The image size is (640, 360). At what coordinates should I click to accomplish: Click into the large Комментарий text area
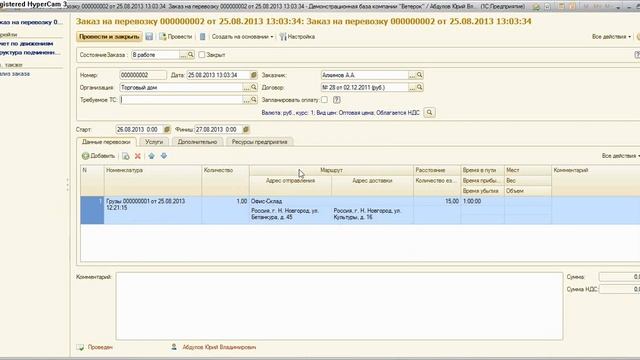tap(339, 306)
